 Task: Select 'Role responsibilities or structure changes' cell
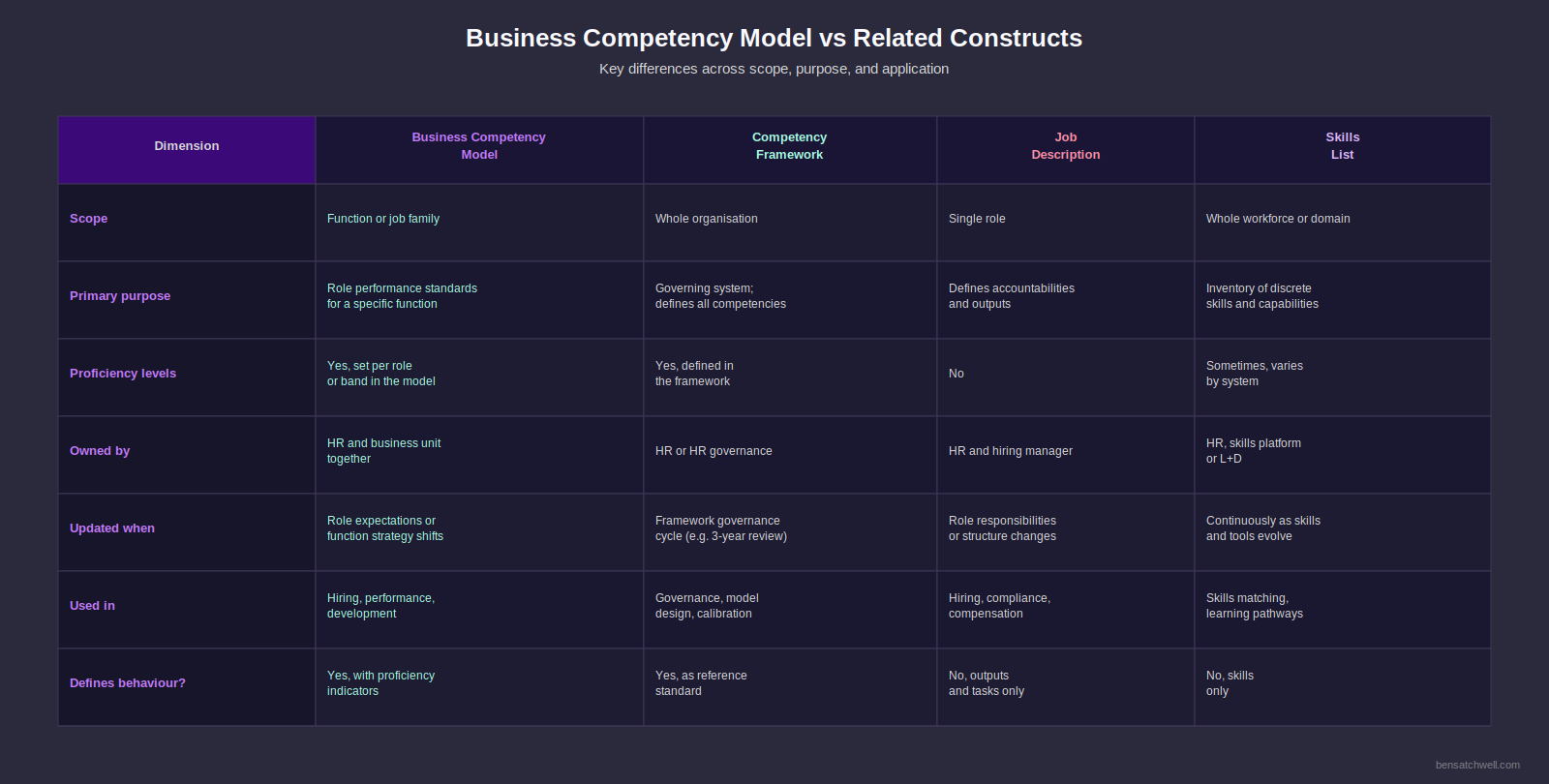tap(1066, 532)
